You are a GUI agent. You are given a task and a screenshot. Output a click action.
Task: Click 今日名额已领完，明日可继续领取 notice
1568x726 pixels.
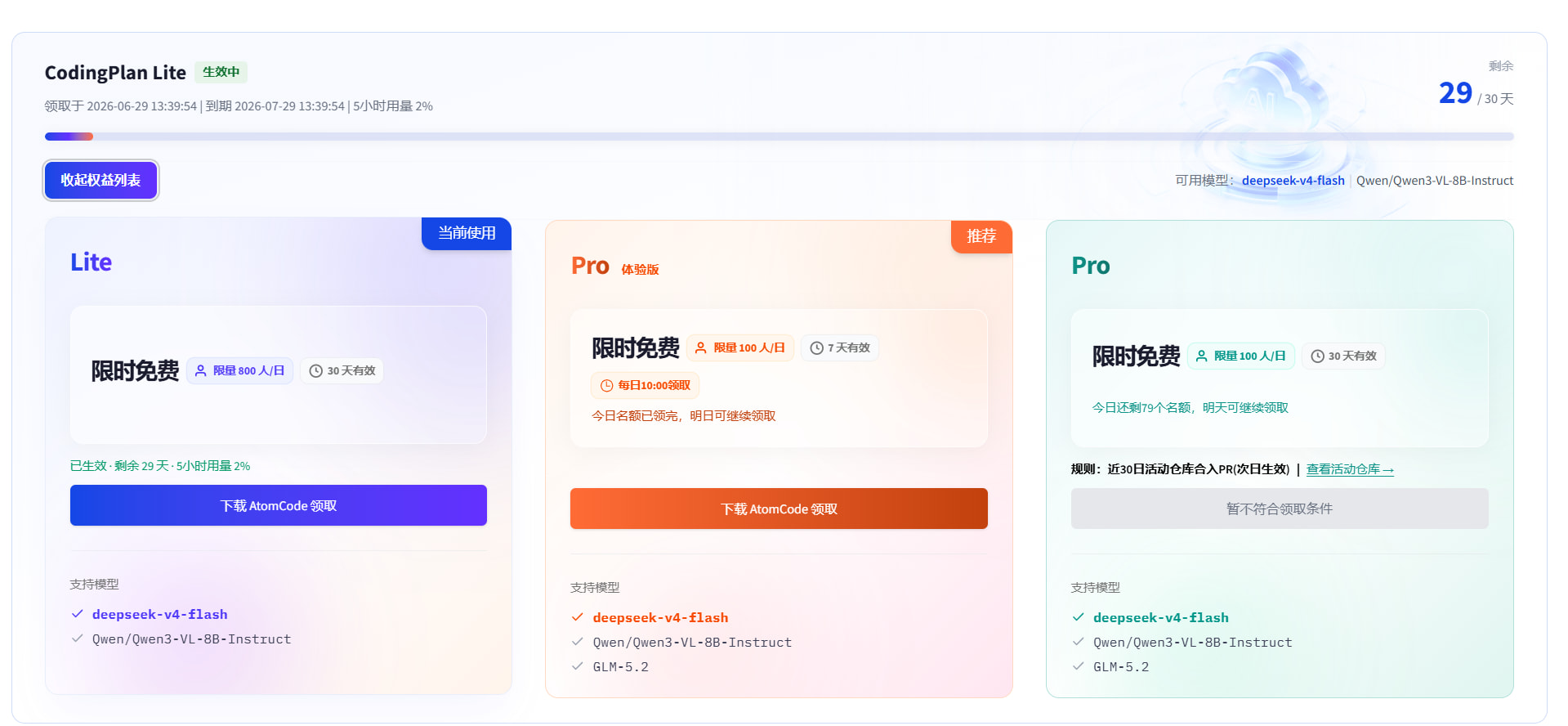[684, 416]
